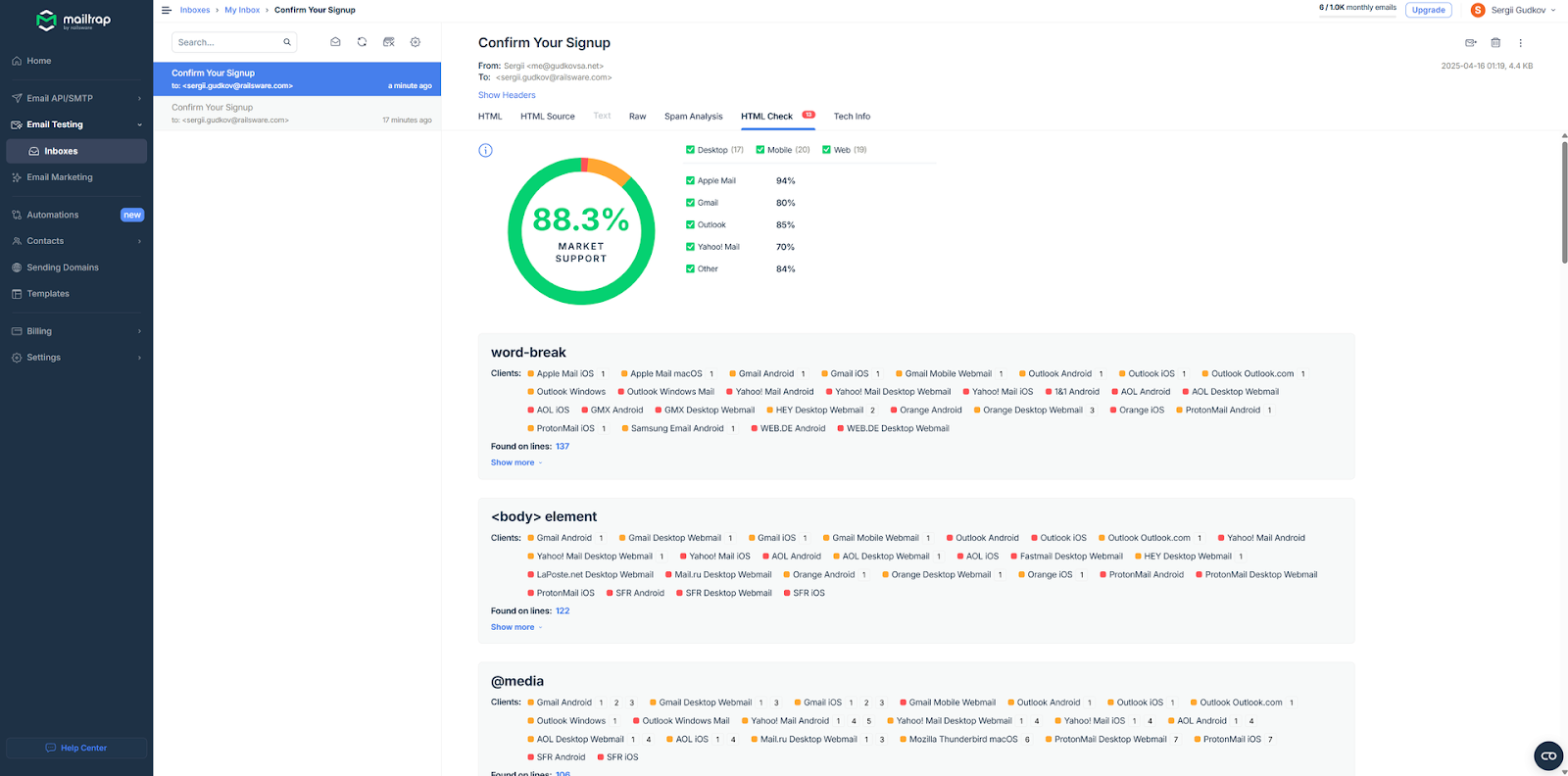
Task: Click the Mailtrap logo
Action: click(x=73, y=21)
